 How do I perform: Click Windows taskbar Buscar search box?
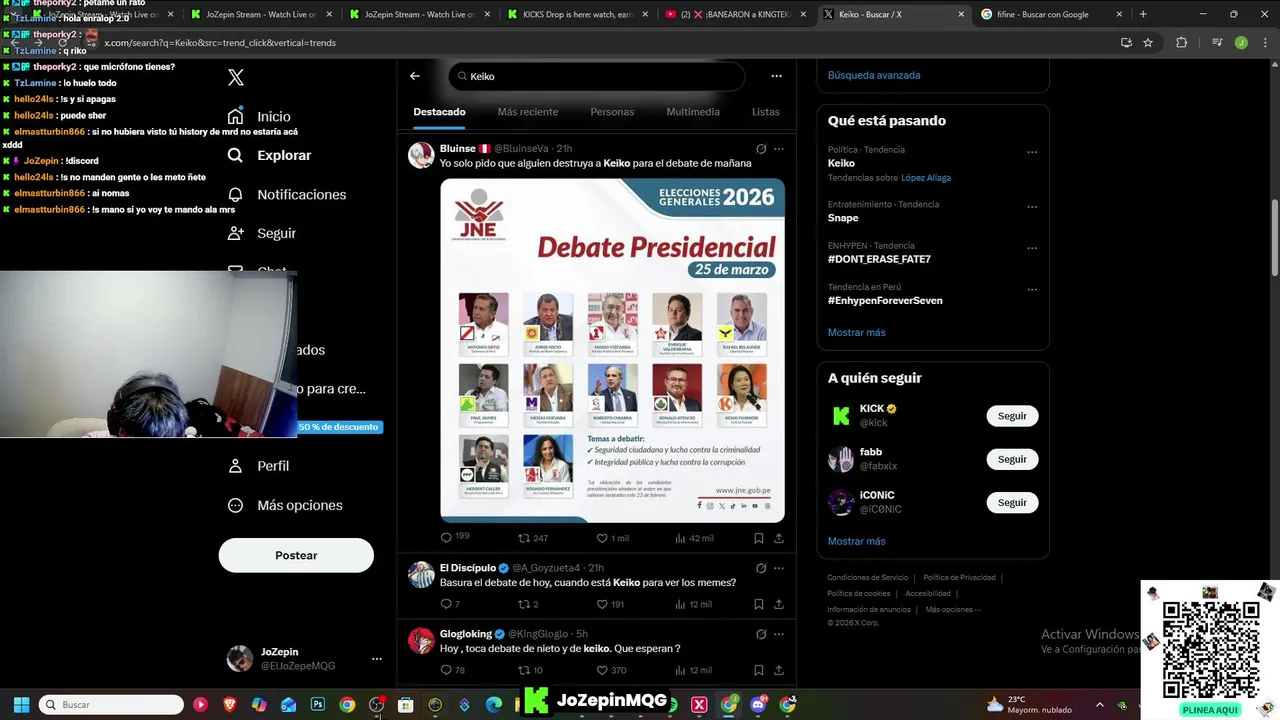(x=111, y=705)
